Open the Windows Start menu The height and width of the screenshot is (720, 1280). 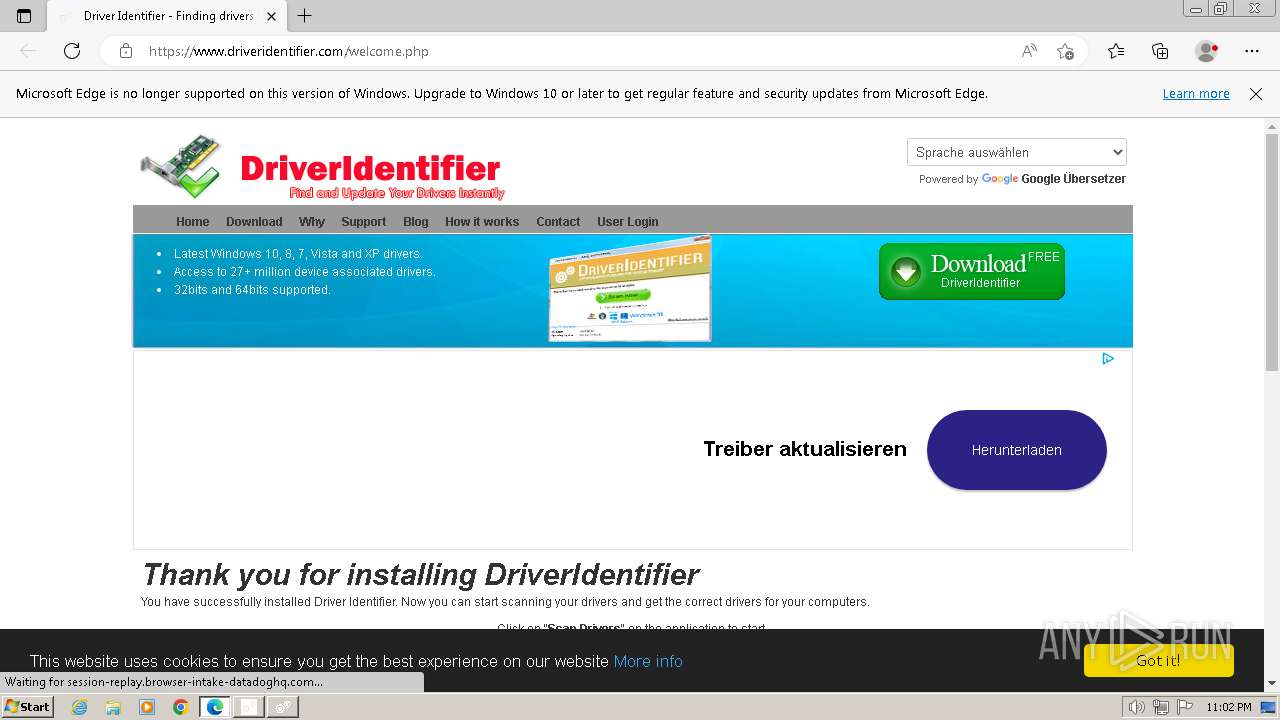tap(28, 707)
